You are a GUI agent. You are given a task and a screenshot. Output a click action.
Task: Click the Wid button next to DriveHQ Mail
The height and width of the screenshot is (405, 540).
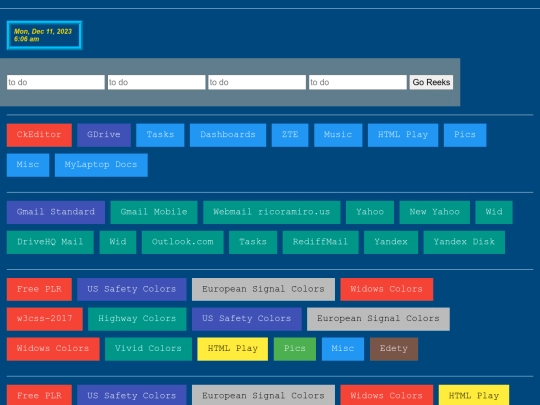click(118, 242)
